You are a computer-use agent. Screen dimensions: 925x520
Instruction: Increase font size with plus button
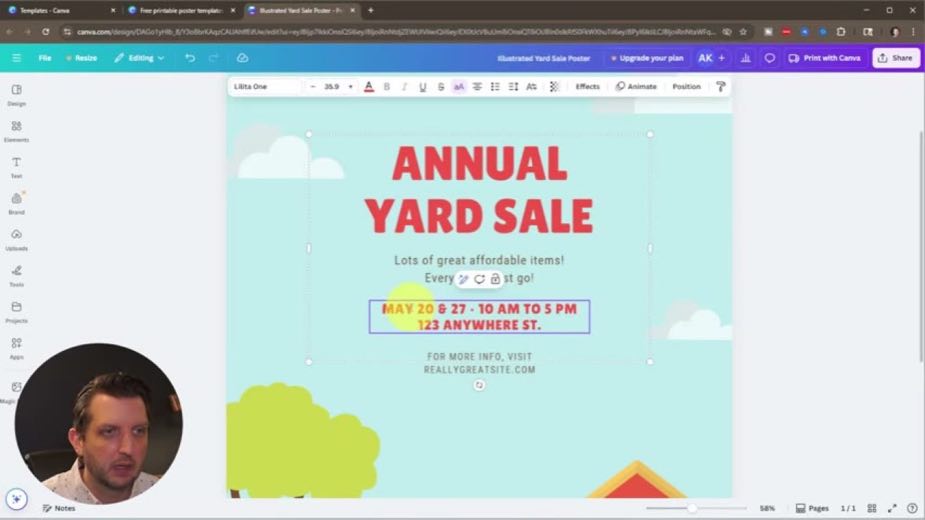(x=350, y=87)
